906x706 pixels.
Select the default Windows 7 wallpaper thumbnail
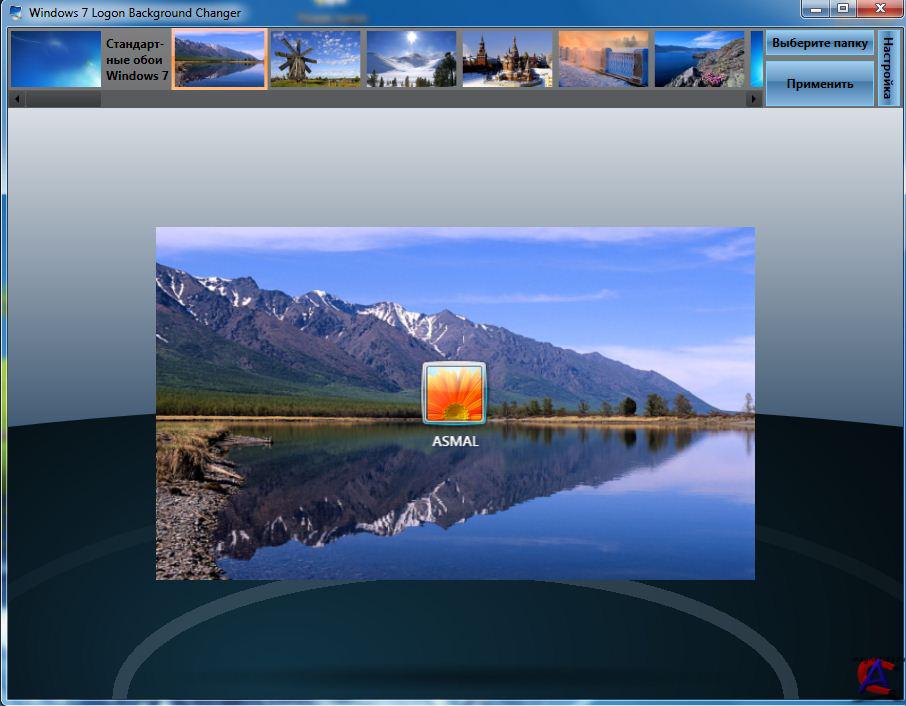(x=56, y=59)
